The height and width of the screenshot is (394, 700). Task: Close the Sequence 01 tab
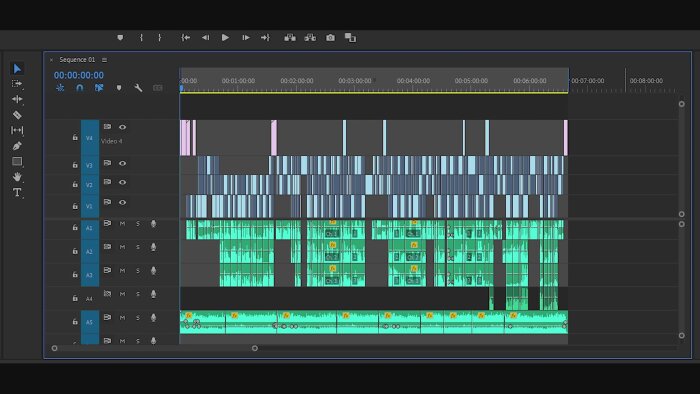[51, 60]
